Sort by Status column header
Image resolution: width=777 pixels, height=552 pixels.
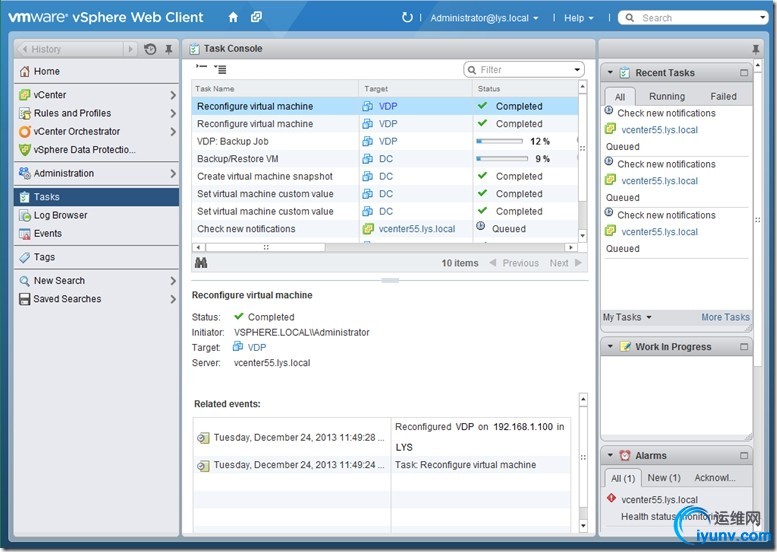click(x=526, y=89)
